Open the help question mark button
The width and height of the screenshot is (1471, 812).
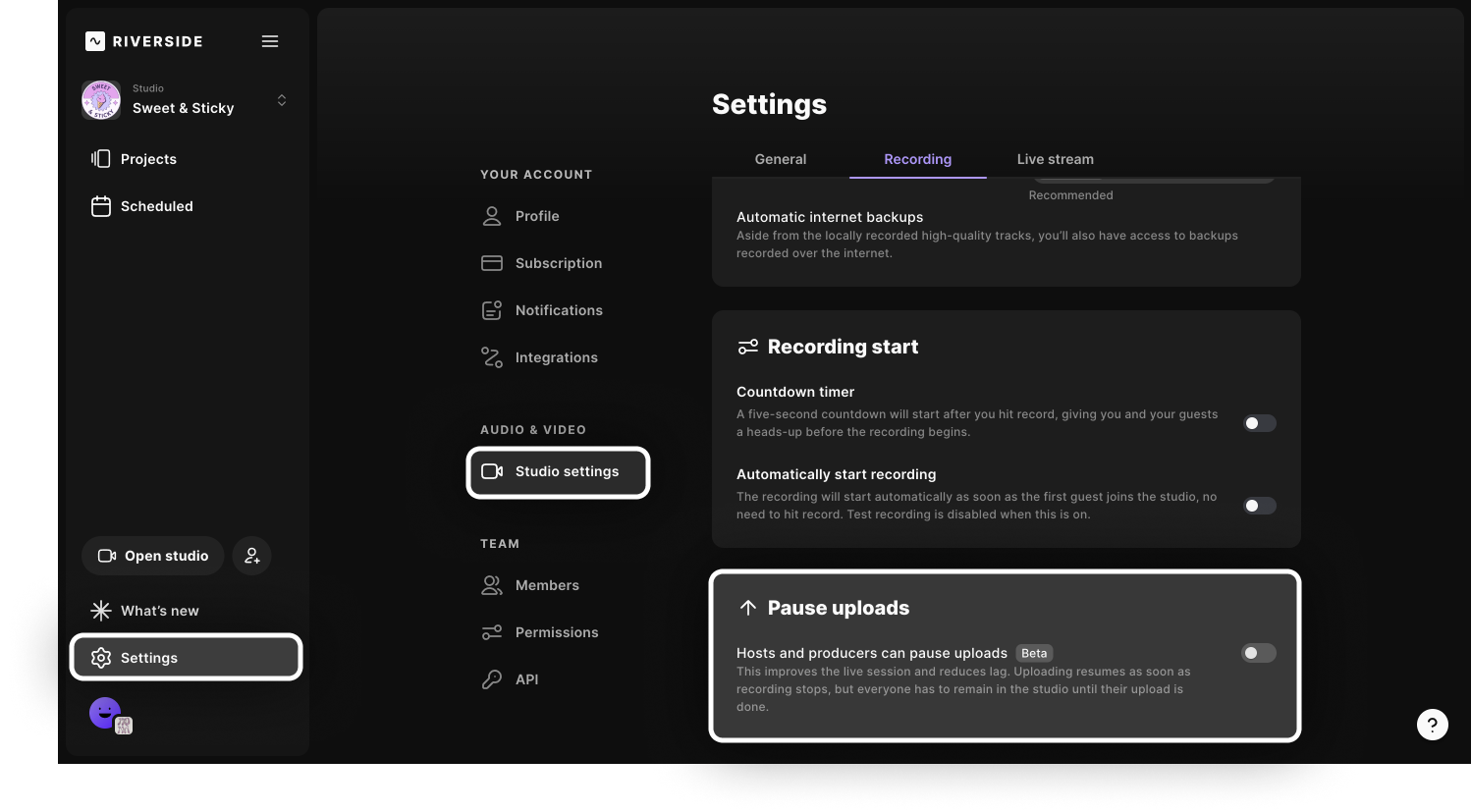(x=1432, y=725)
